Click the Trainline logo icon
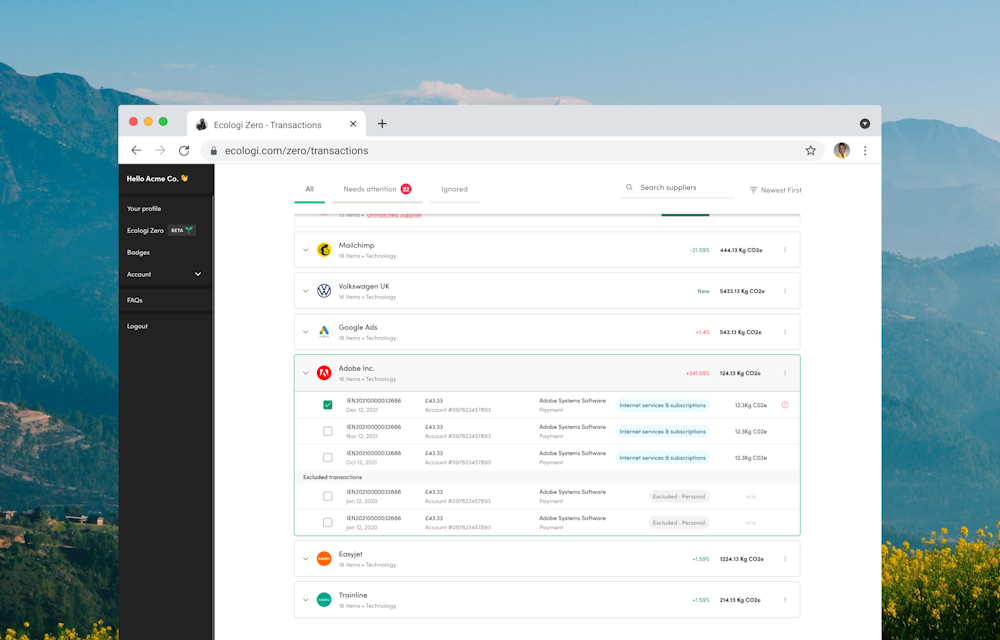The height and width of the screenshot is (640, 1000). [x=324, y=600]
